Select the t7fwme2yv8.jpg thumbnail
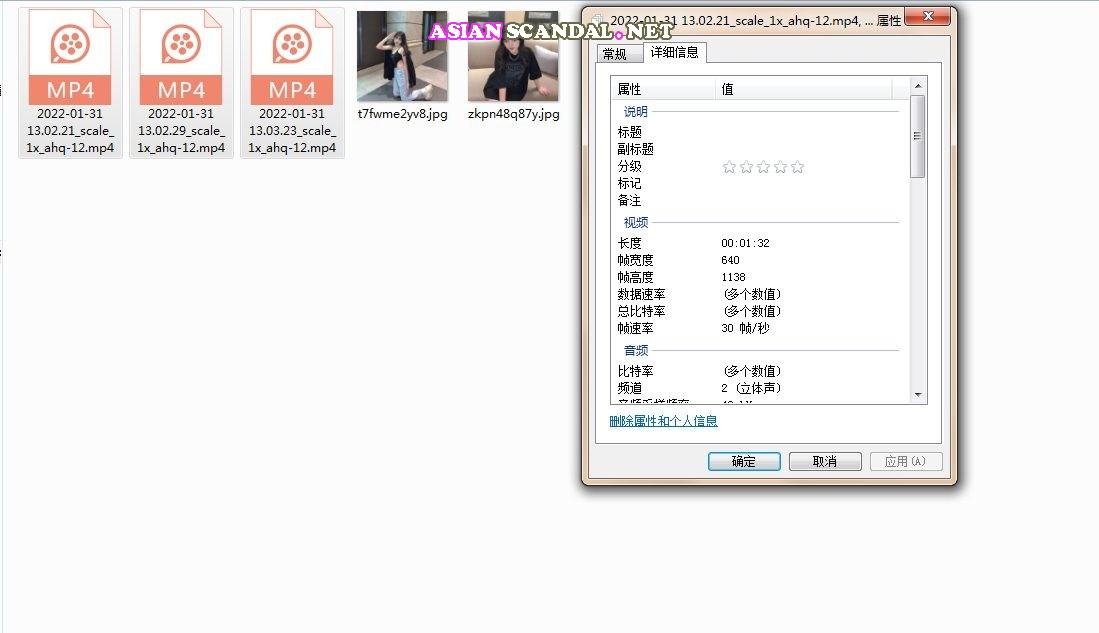The image size is (1099, 633). click(x=402, y=56)
